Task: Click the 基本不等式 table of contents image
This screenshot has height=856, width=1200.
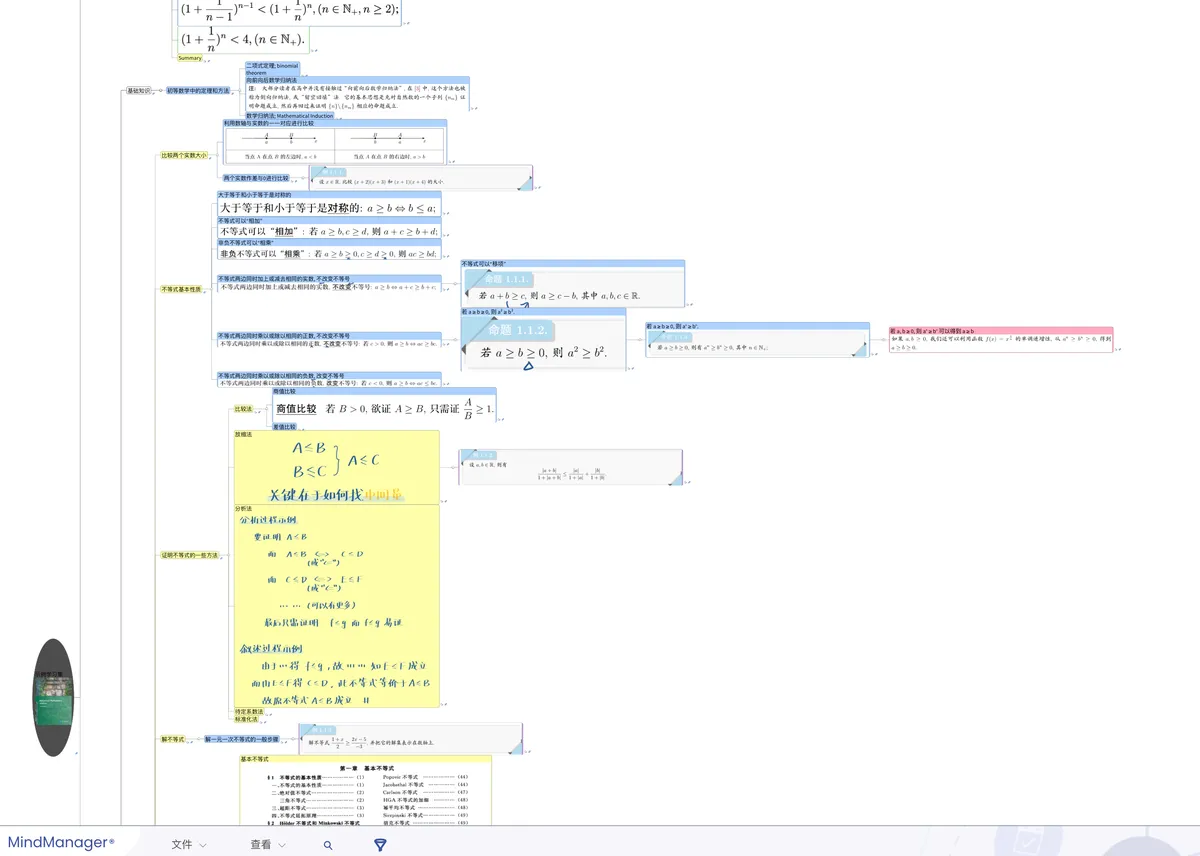Action: point(365,795)
